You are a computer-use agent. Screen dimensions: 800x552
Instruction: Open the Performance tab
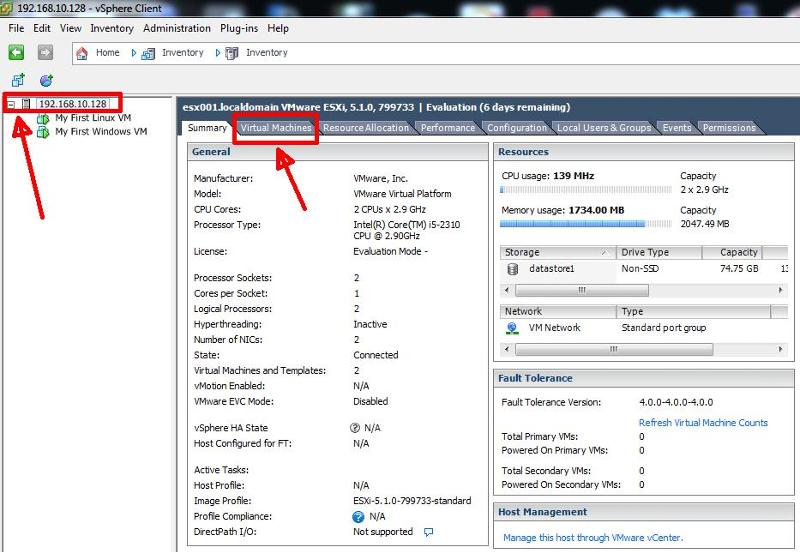tap(447, 128)
